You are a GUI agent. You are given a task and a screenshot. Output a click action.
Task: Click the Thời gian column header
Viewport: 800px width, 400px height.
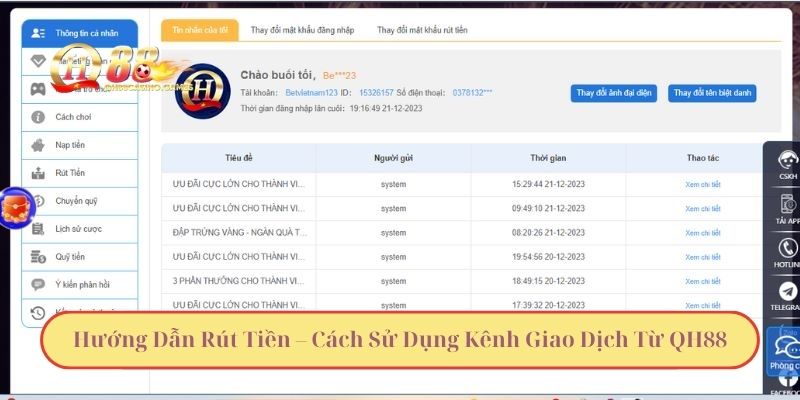[548, 158]
